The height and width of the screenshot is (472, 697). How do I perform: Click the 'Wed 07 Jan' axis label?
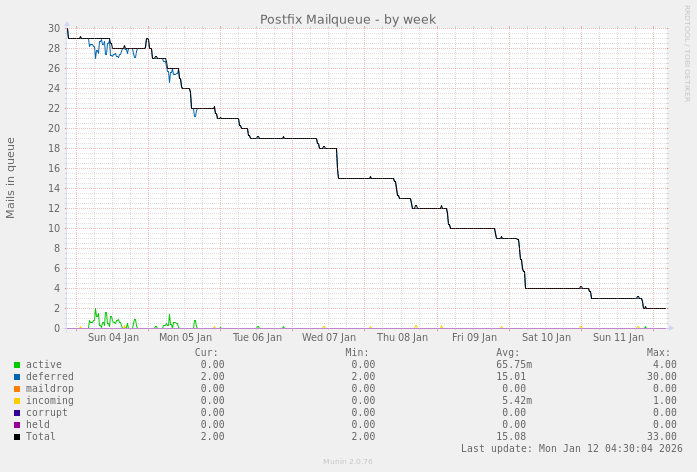coord(329,337)
